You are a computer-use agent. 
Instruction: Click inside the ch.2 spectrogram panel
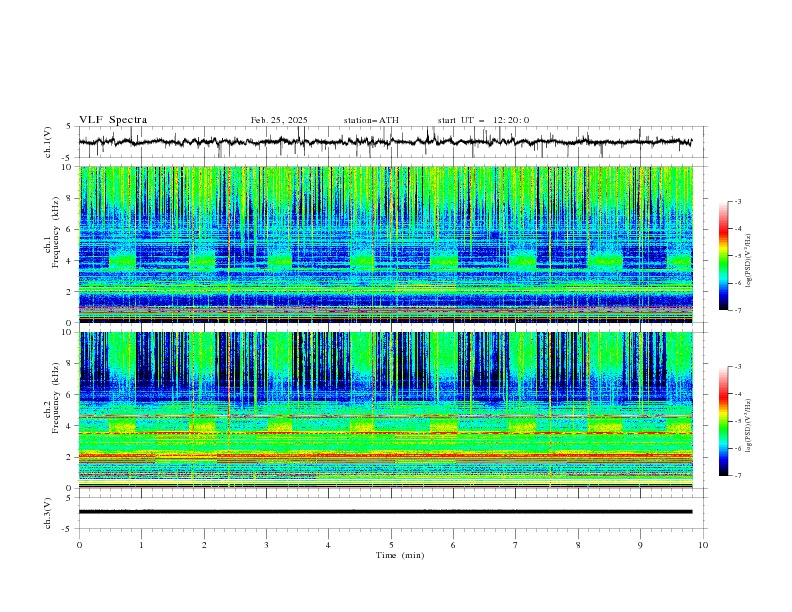[386, 410]
